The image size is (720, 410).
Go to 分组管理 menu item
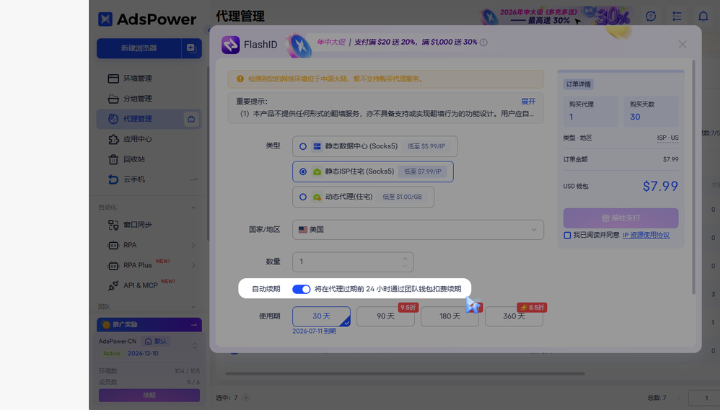137,99
